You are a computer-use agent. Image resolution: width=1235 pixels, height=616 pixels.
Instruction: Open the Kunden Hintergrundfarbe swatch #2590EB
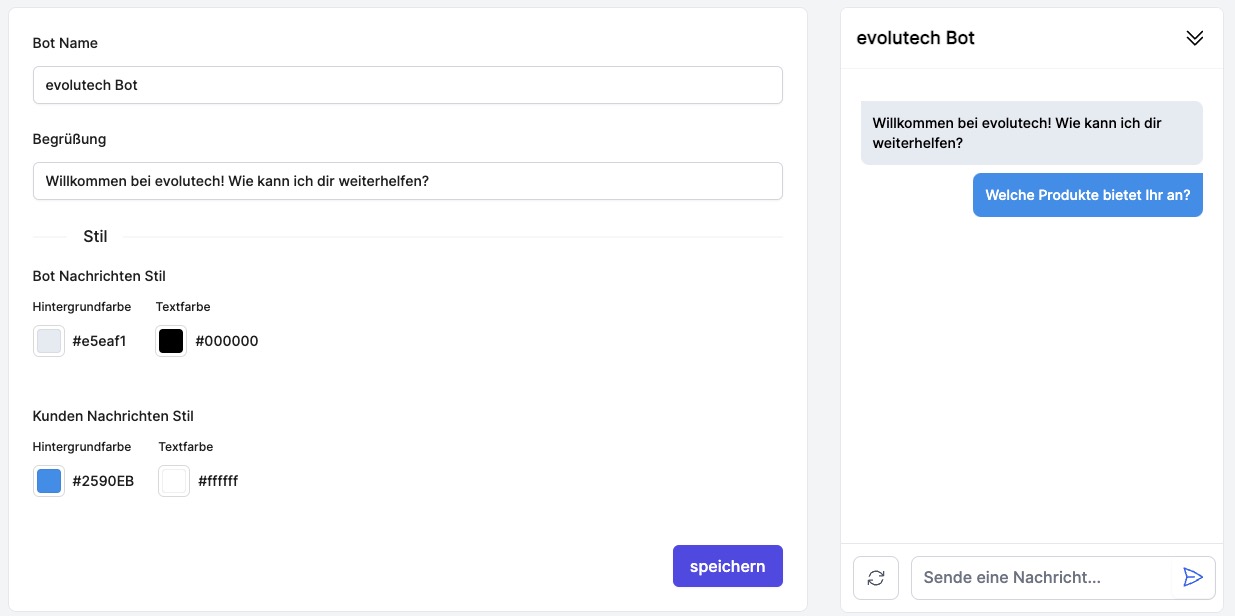(48, 481)
